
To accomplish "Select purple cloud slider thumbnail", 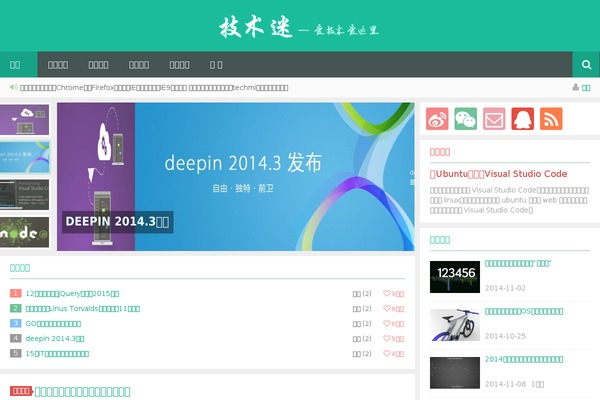I will pos(24,119).
